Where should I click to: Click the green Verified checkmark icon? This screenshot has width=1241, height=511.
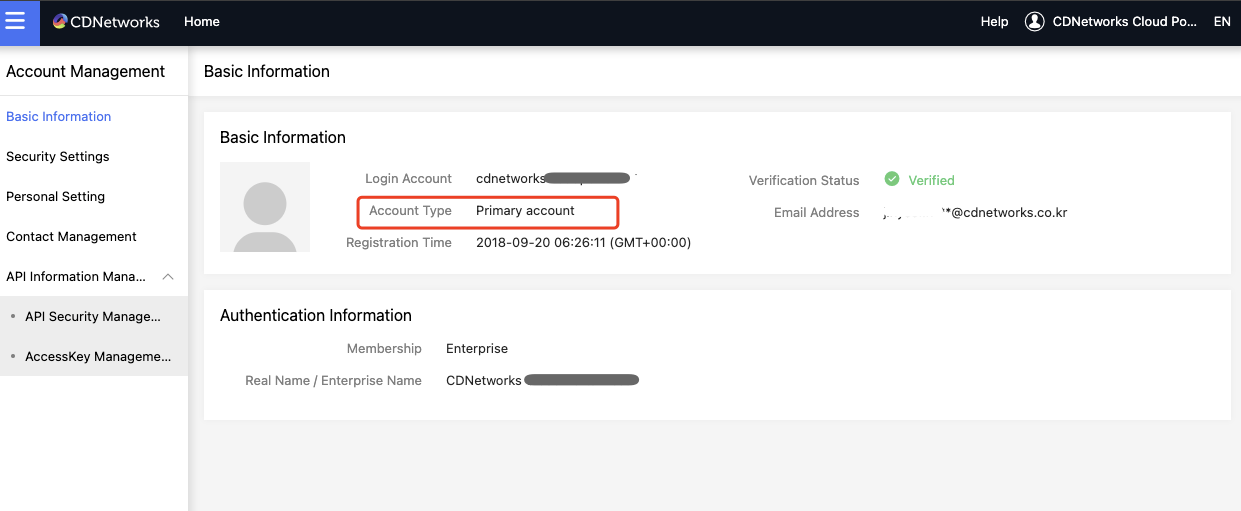coord(892,179)
